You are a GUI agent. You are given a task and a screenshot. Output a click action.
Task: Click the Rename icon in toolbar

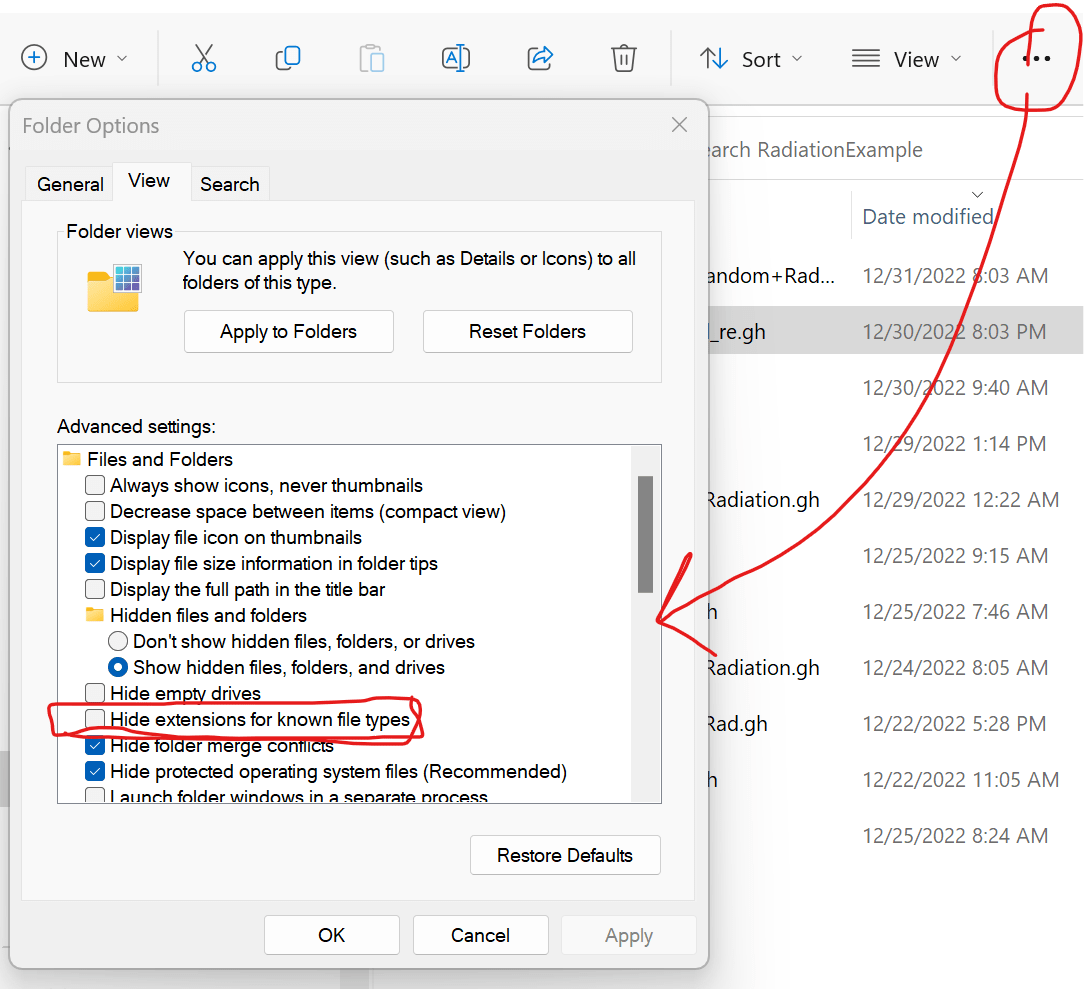(x=456, y=58)
